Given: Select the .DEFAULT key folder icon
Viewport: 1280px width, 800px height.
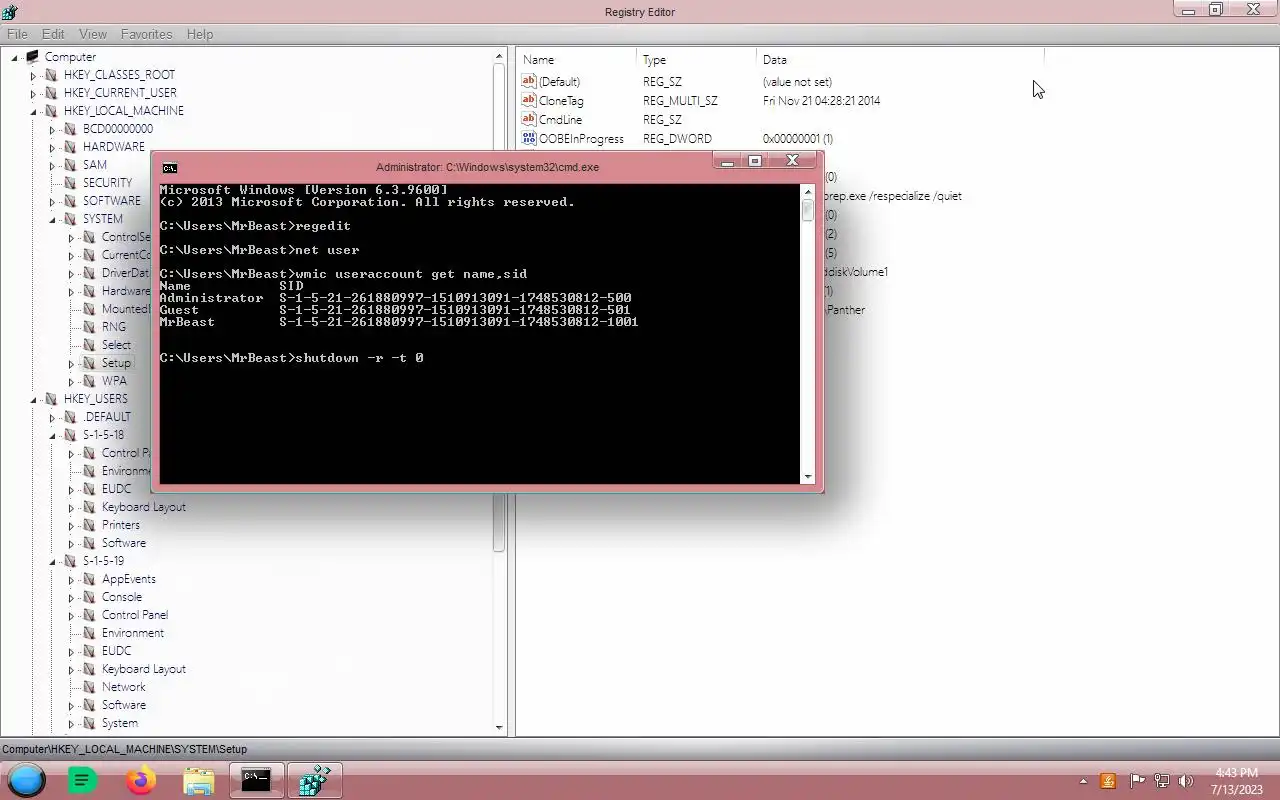Looking at the screenshot, I should click(x=70, y=417).
